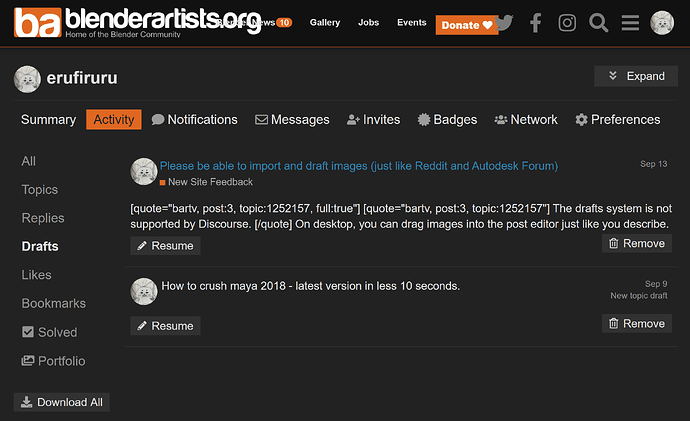The width and height of the screenshot is (690, 421).
Task: Click the 'How to crush maya 2018' draft title
Action: pyautogui.click(x=311, y=286)
